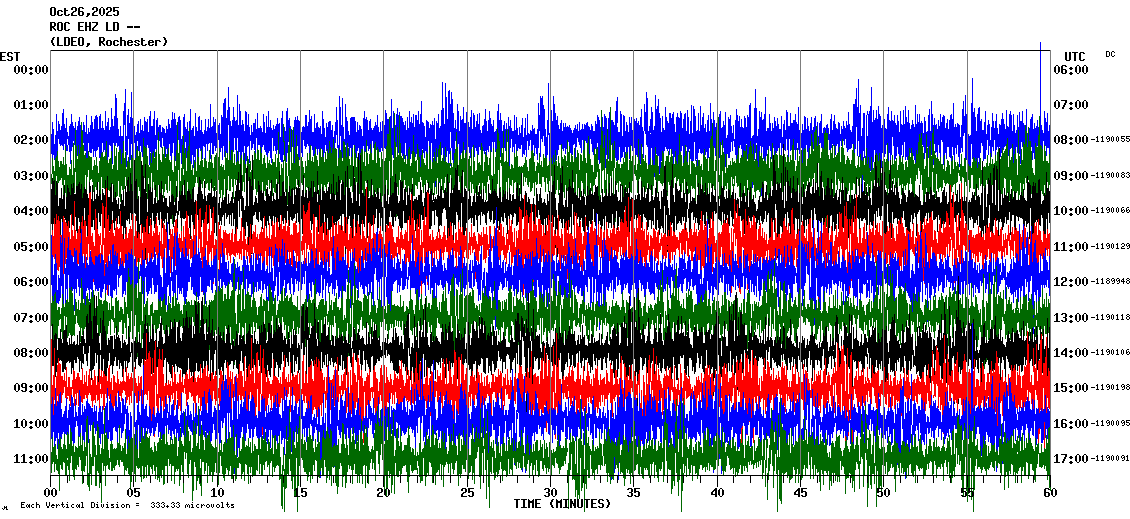The image size is (1130, 519).
Task: Click the EST "06:00" row label
Action: (31, 282)
